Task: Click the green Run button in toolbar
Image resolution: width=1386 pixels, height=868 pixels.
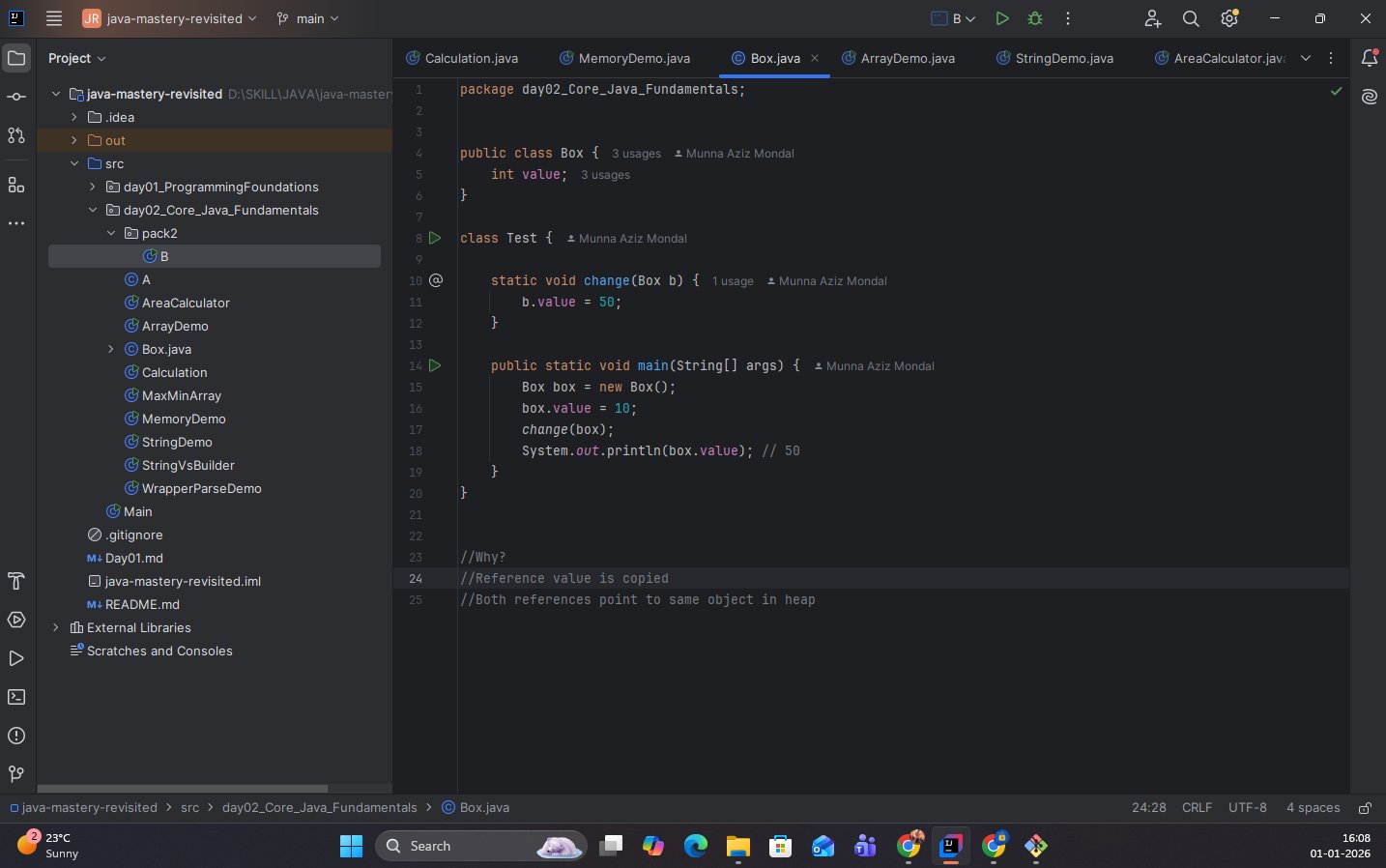Action: (1002, 18)
